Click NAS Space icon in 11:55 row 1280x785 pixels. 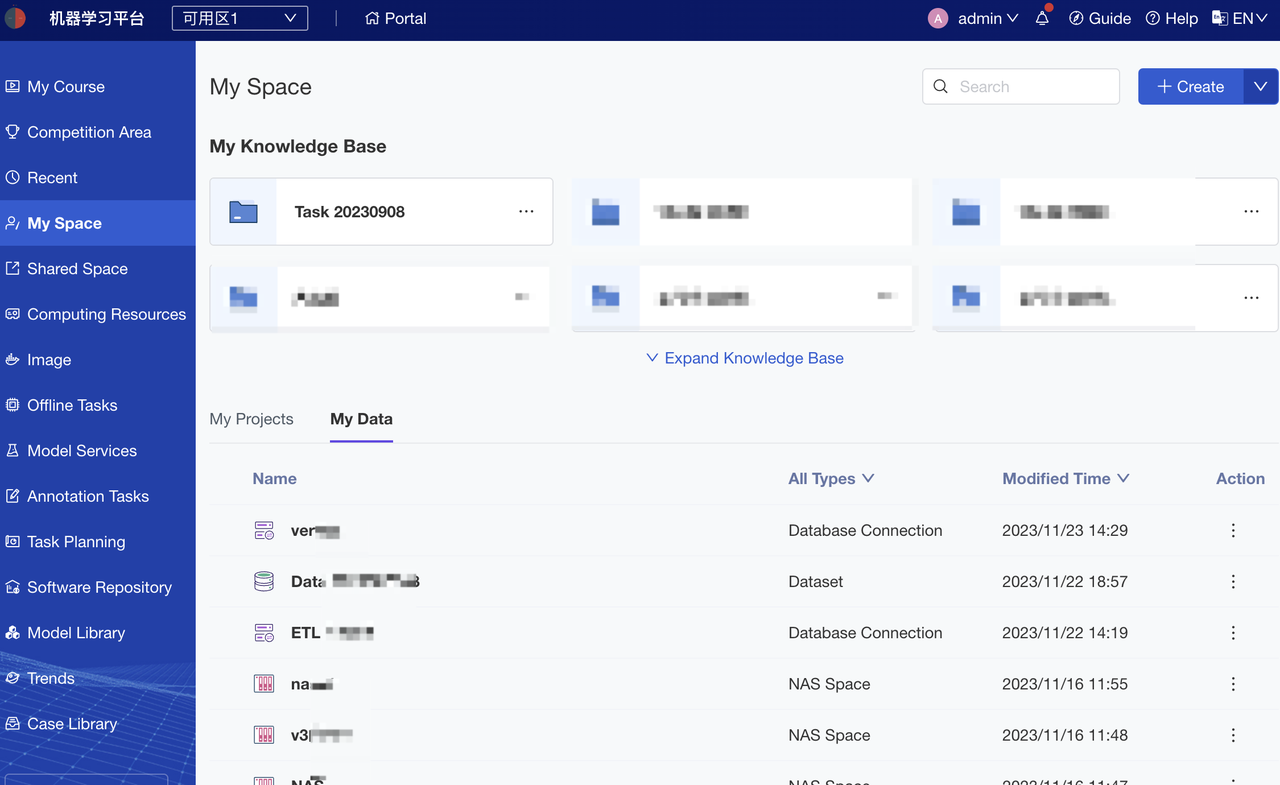pos(264,684)
